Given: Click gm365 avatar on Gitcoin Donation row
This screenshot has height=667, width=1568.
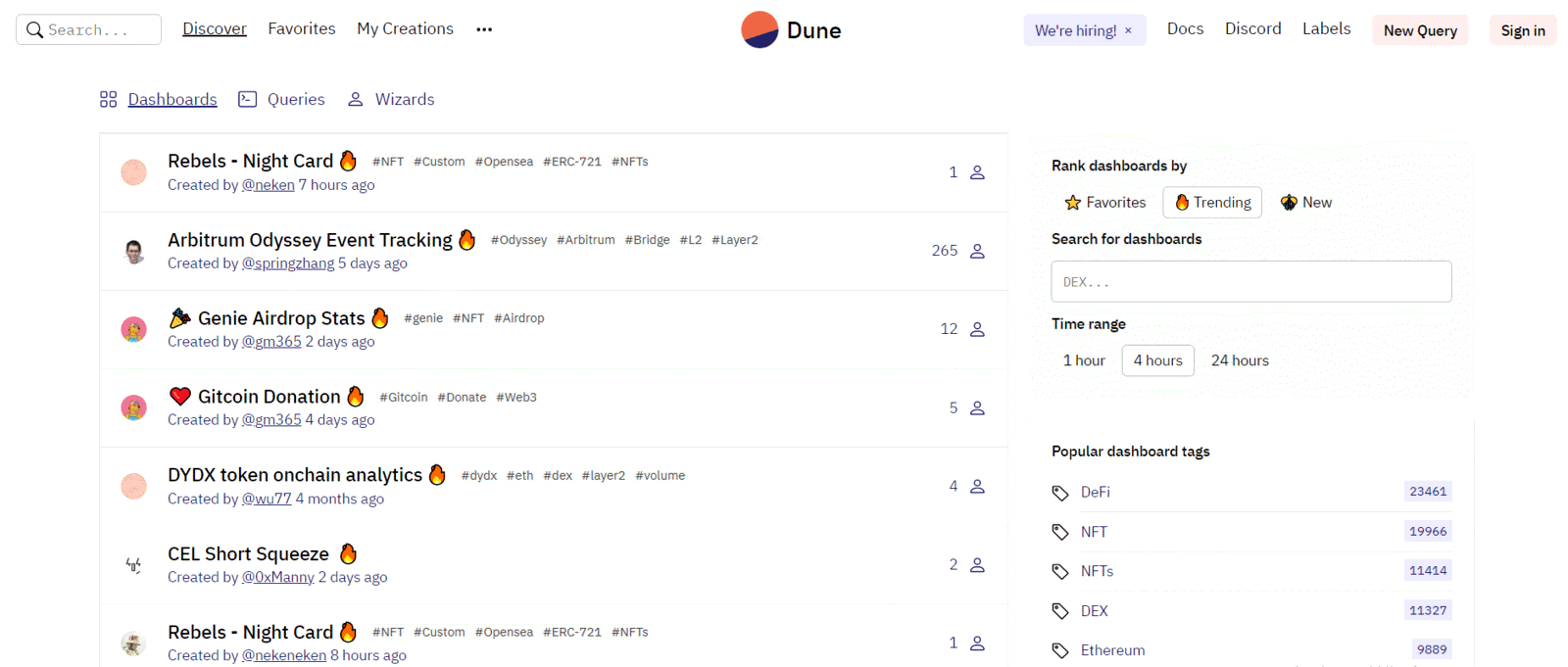Looking at the screenshot, I should pyautogui.click(x=134, y=407).
